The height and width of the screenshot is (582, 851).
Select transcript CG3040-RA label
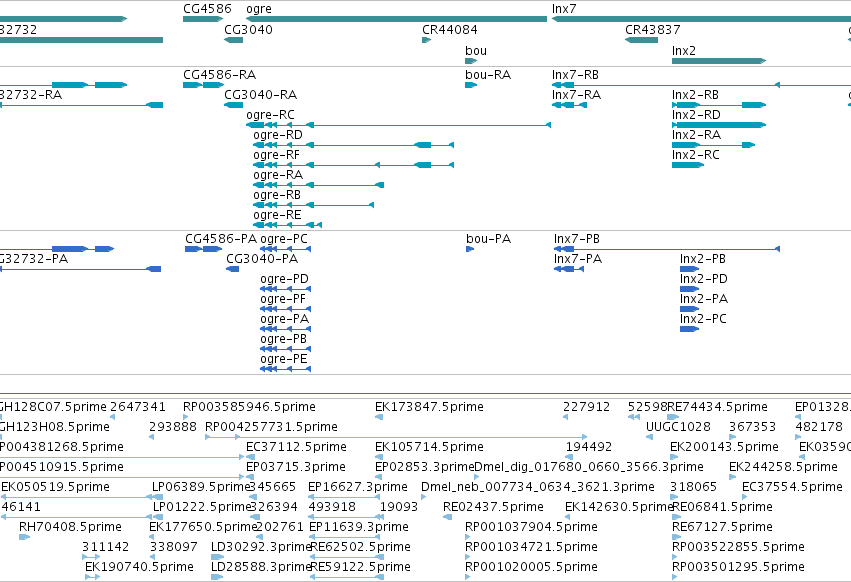[x=261, y=94]
